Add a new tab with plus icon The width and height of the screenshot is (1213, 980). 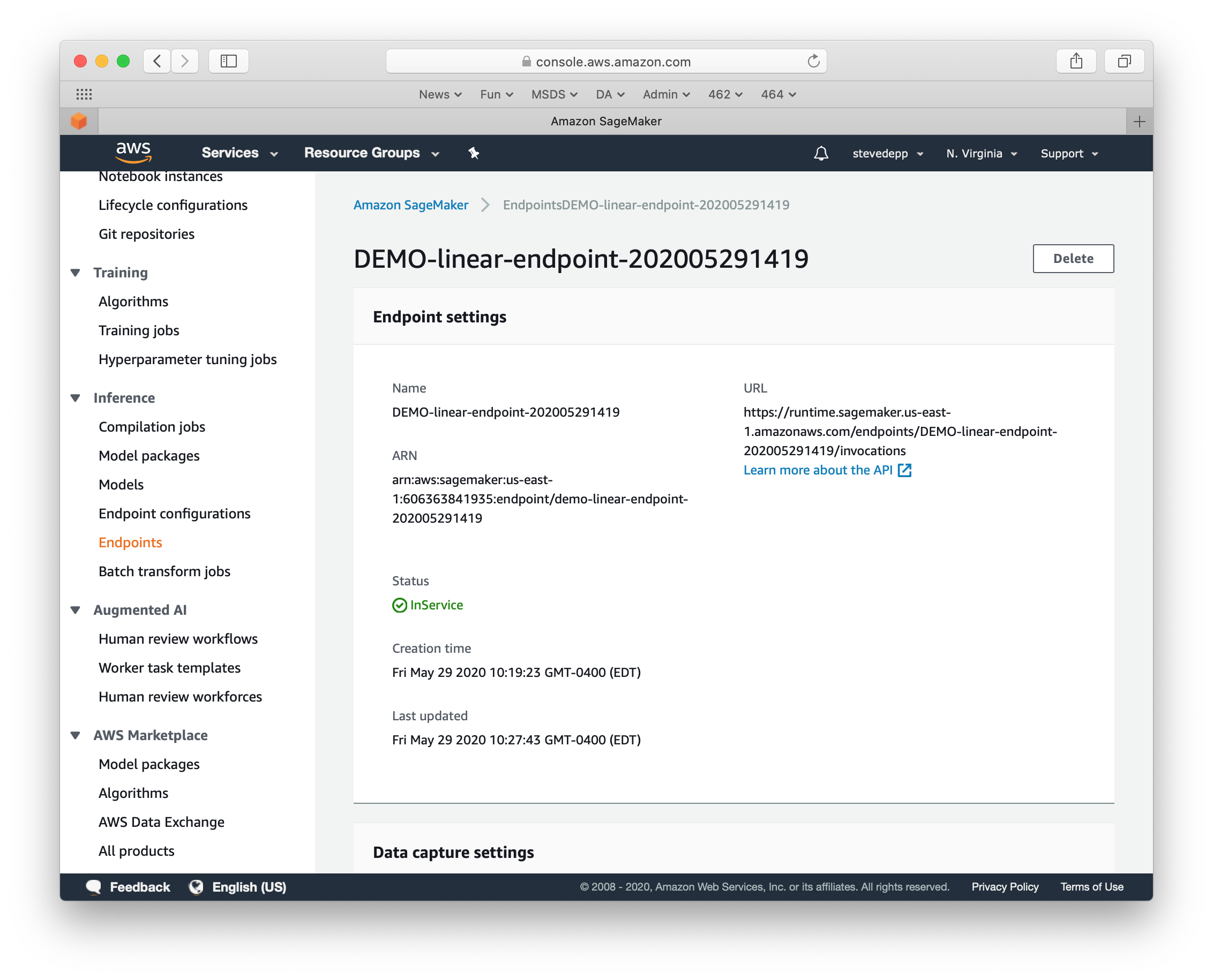pos(1139,122)
